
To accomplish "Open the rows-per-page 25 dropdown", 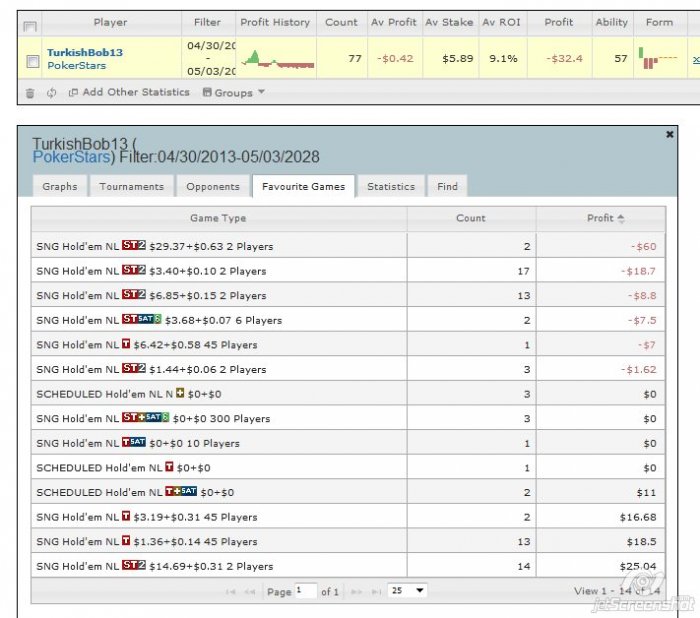I will click(x=407, y=591).
